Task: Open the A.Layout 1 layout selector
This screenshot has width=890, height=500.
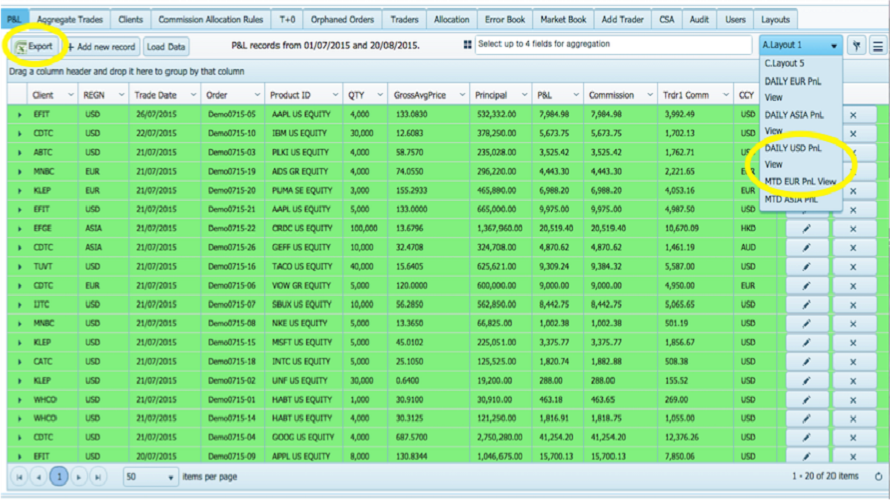Action: pos(800,45)
